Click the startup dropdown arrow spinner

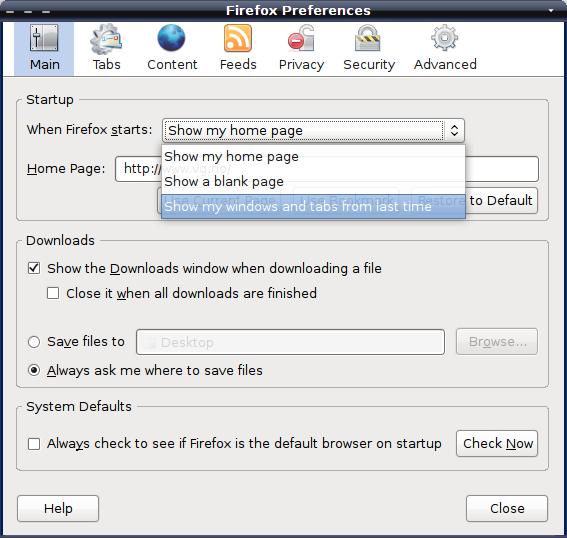[x=455, y=130]
